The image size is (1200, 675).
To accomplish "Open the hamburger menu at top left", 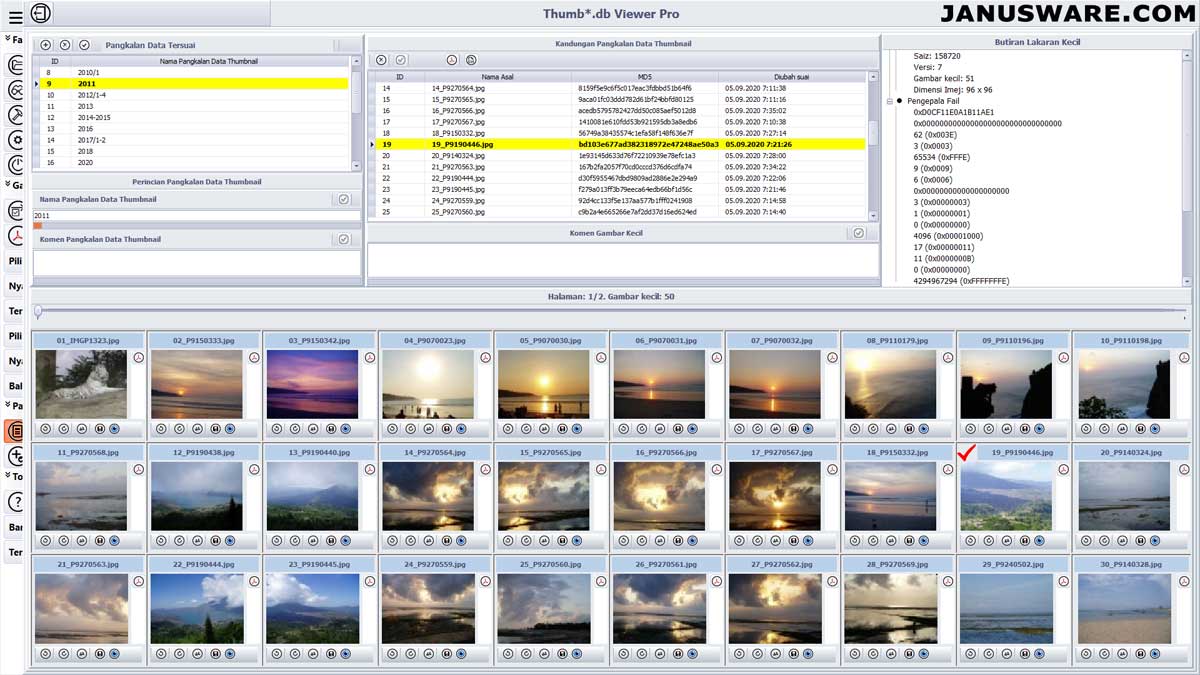I will click(15, 17).
